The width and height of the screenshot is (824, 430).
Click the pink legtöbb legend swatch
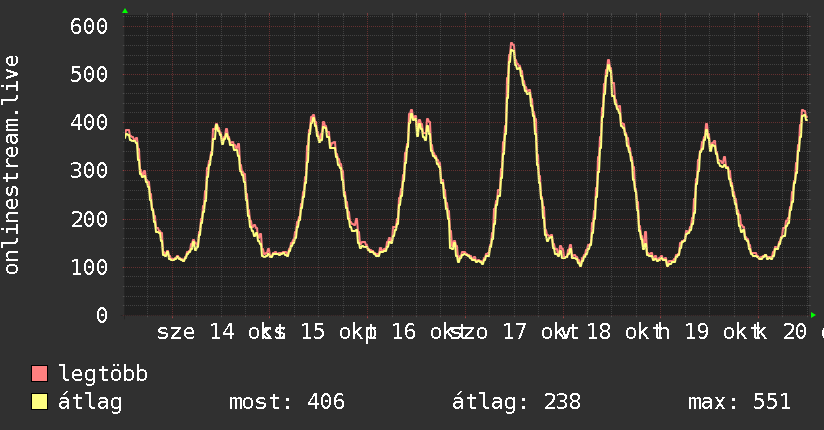point(39,373)
